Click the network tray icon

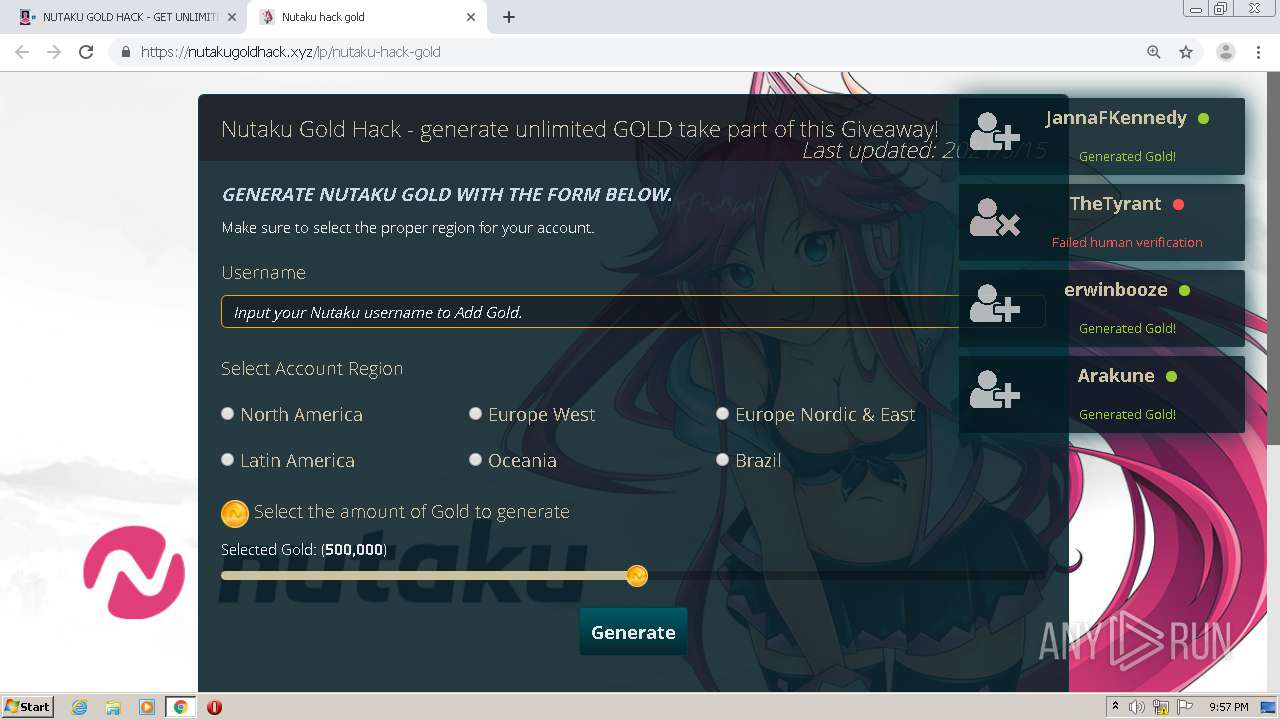pyautogui.click(x=1161, y=707)
